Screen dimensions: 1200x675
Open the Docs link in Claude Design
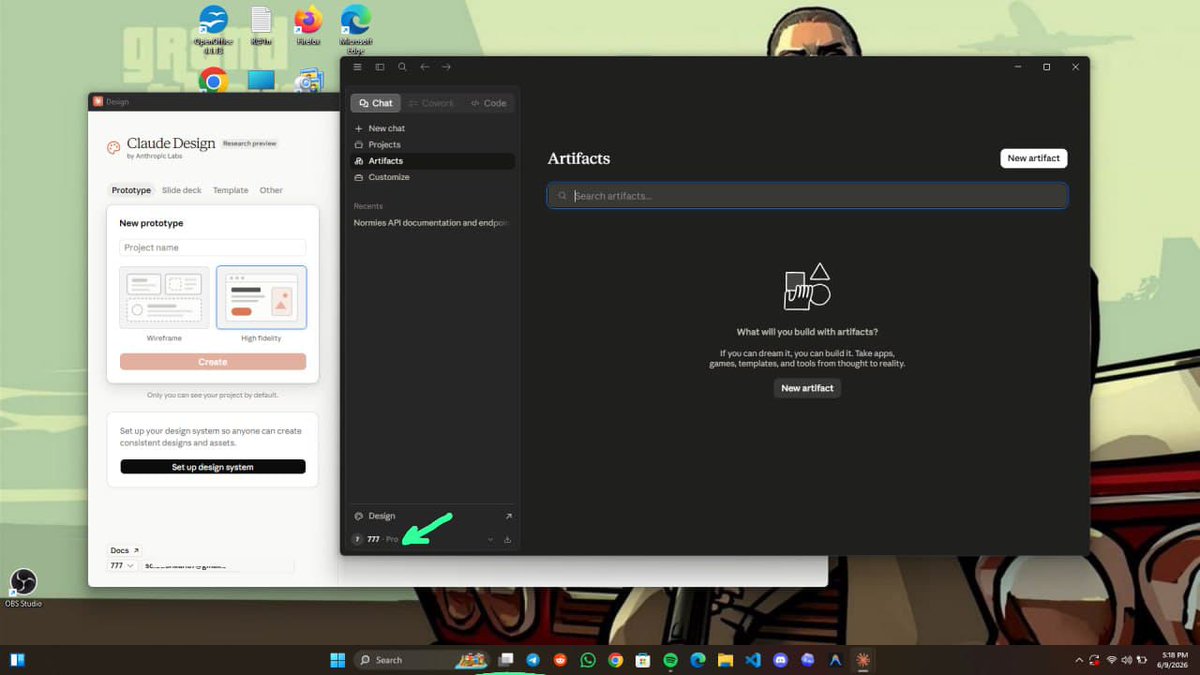(124, 551)
